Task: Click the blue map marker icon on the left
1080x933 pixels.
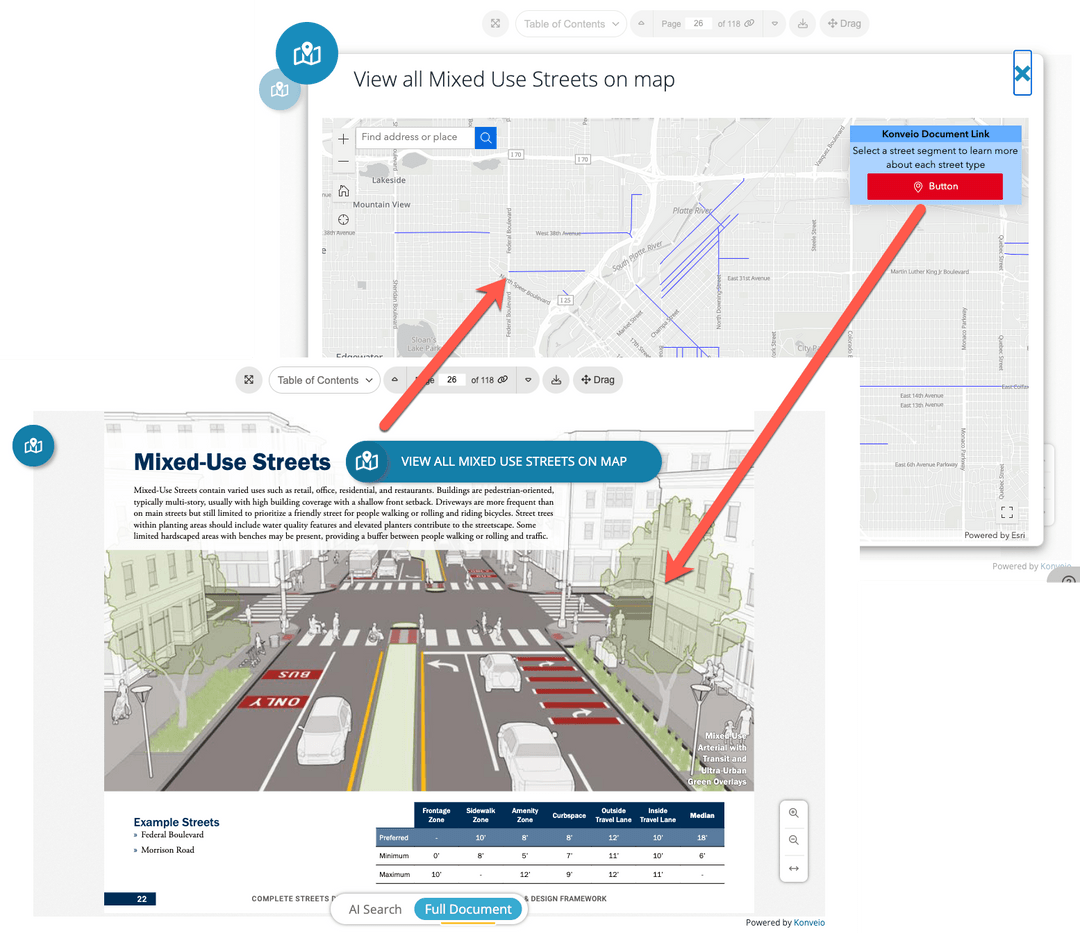Action: pos(33,446)
